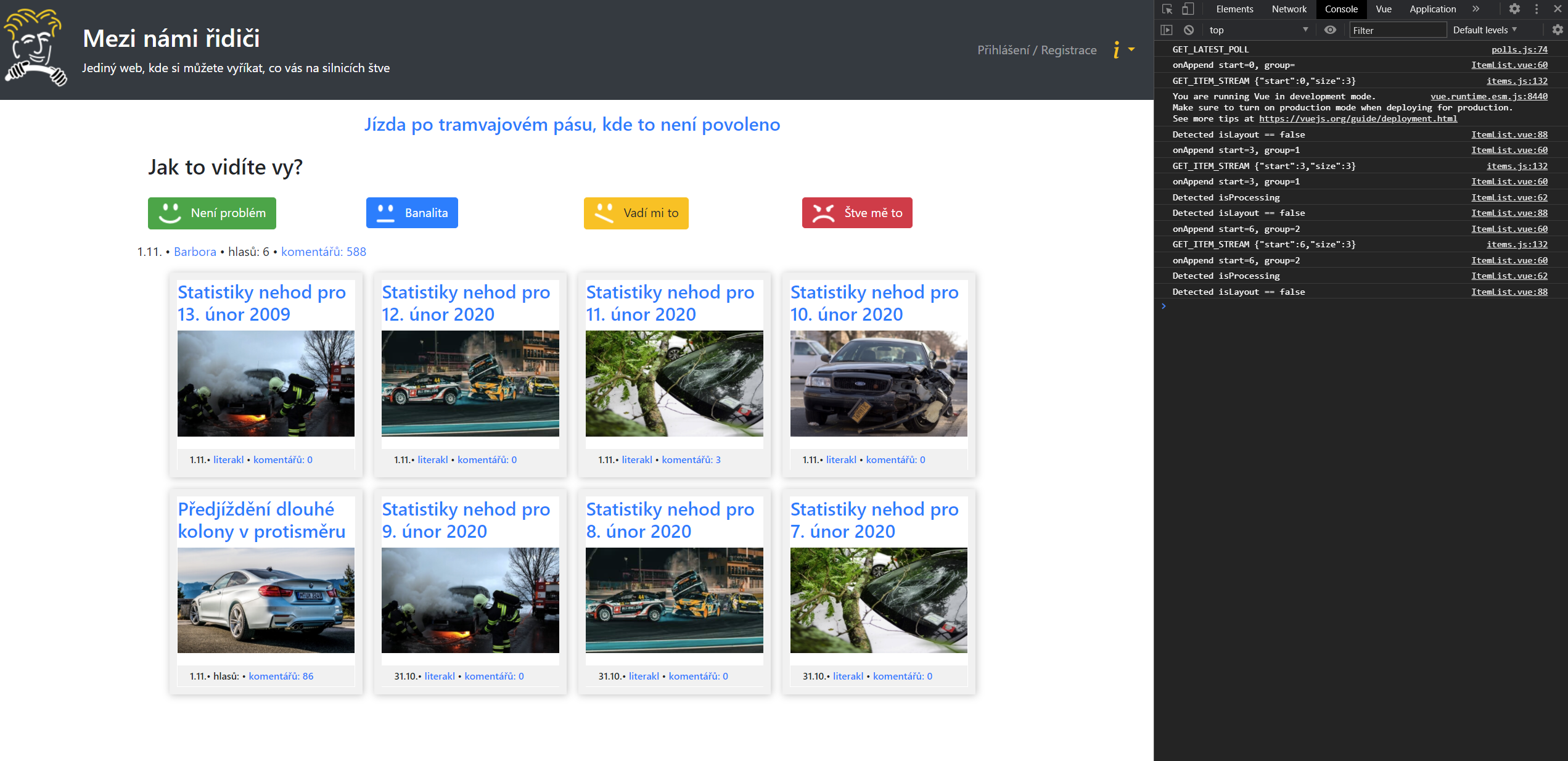The width and height of the screenshot is (1568, 761).
Task: Toggle the console sidebar panel icon
Action: click(x=1167, y=30)
